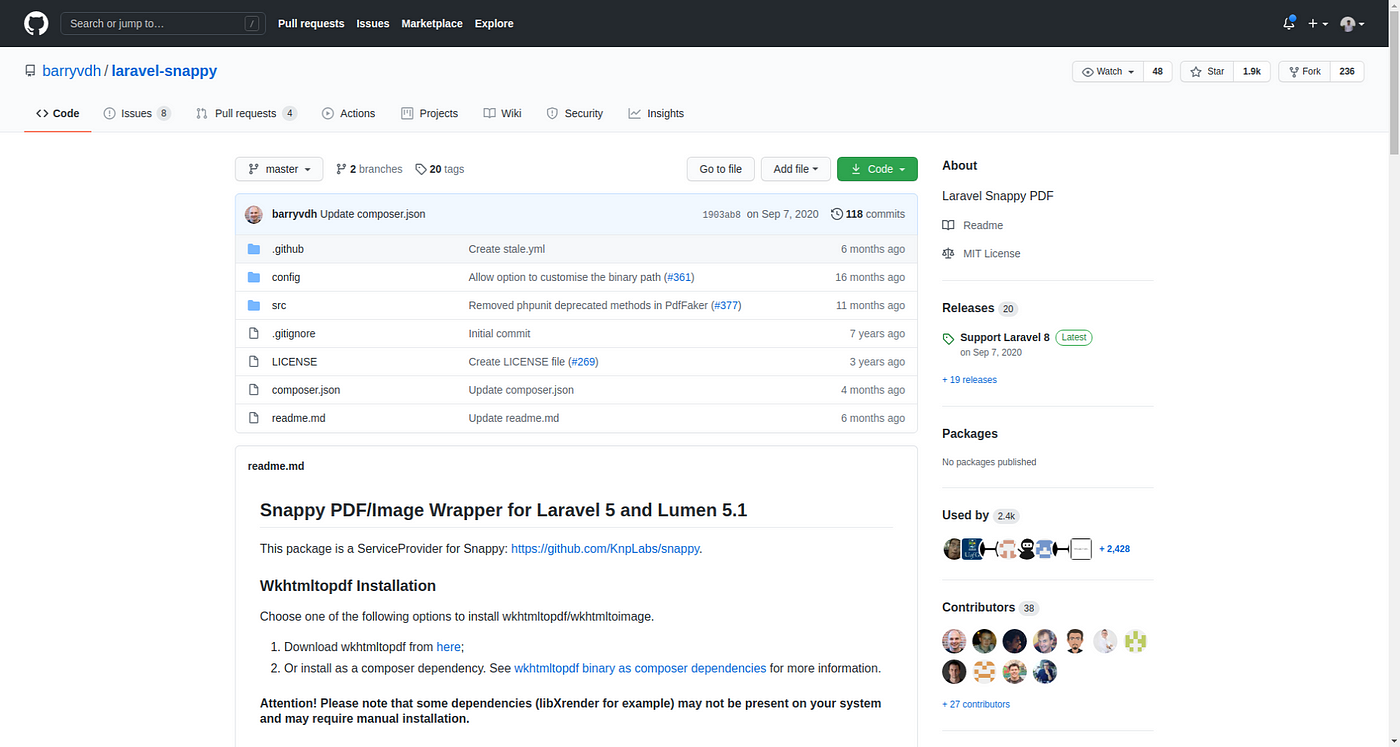Click the + 19 releases link
The image size is (1400, 747).
pyautogui.click(x=969, y=380)
